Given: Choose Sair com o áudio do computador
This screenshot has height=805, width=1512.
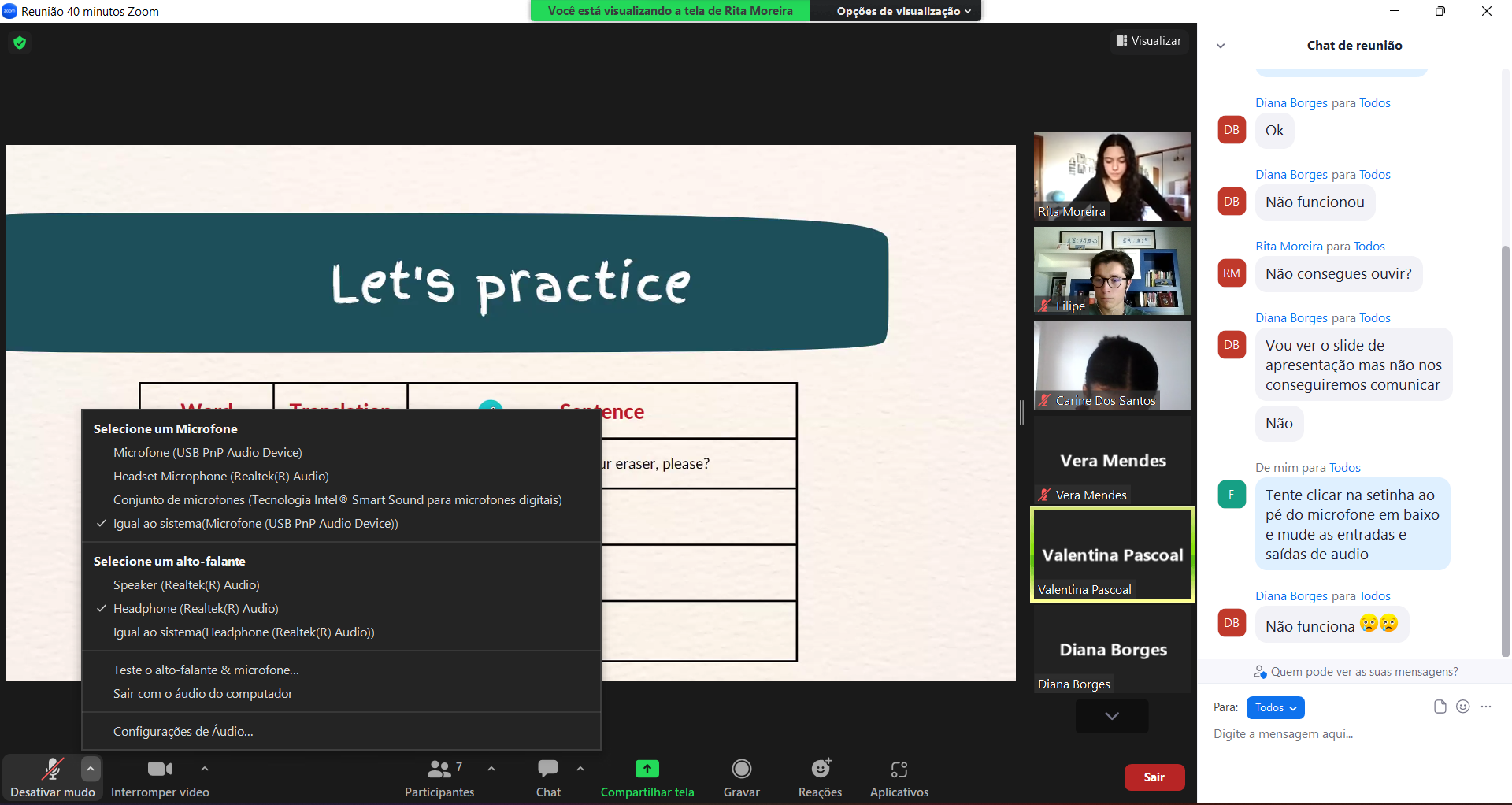Looking at the screenshot, I should [341, 693].
